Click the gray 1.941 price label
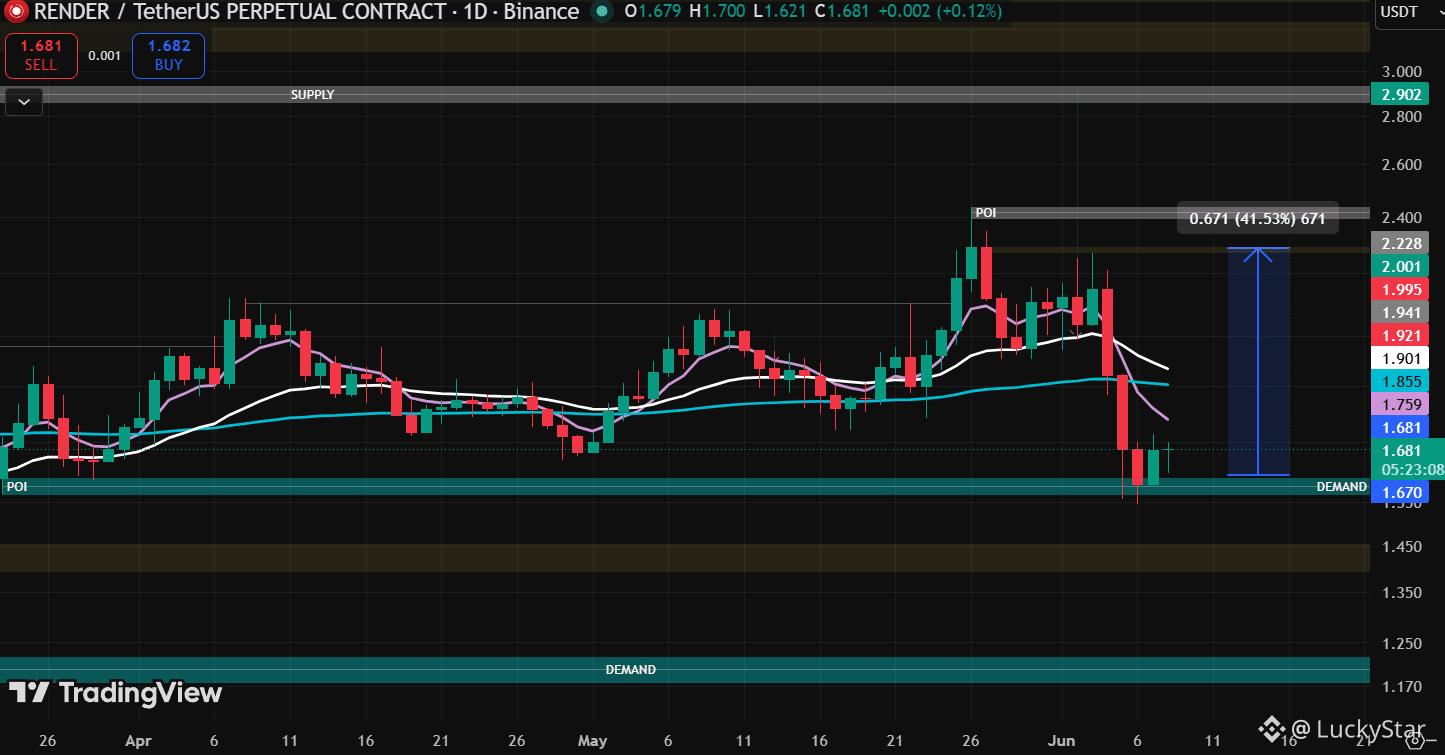 click(x=1400, y=312)
